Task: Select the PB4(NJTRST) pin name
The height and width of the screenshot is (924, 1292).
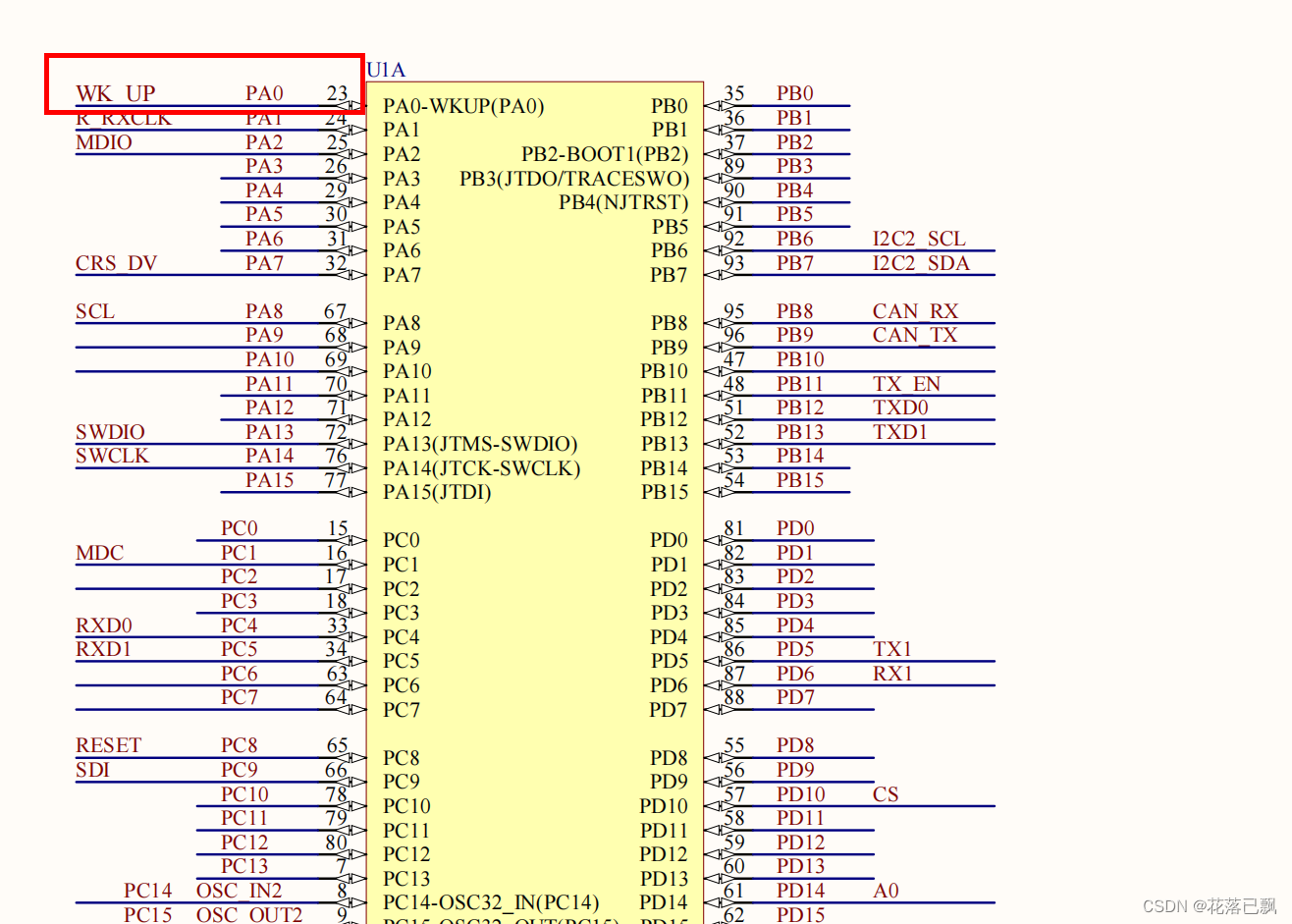Action: click(623, 202)
